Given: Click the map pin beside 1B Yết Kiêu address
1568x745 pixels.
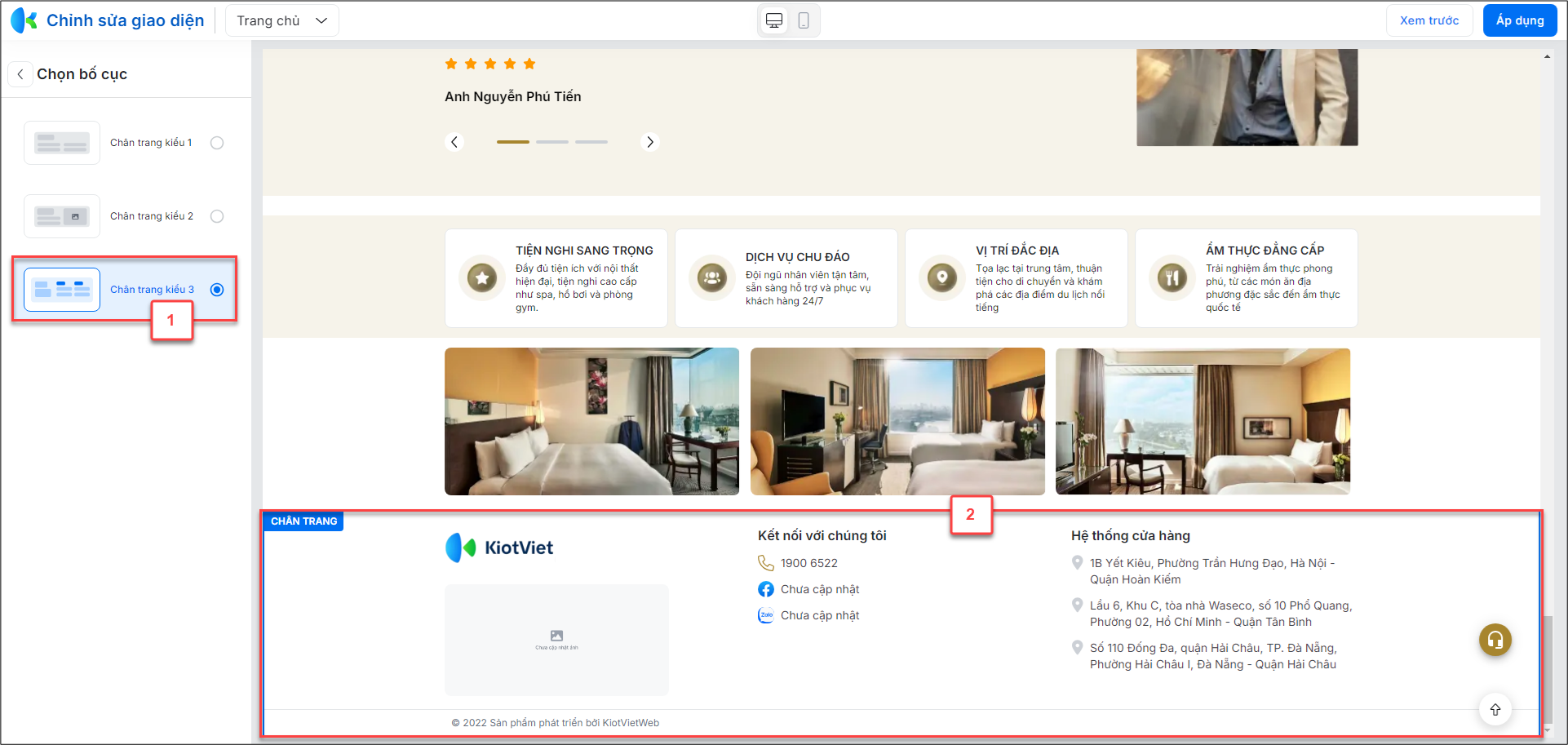Looking at the screenshot, I should 1077,563.
